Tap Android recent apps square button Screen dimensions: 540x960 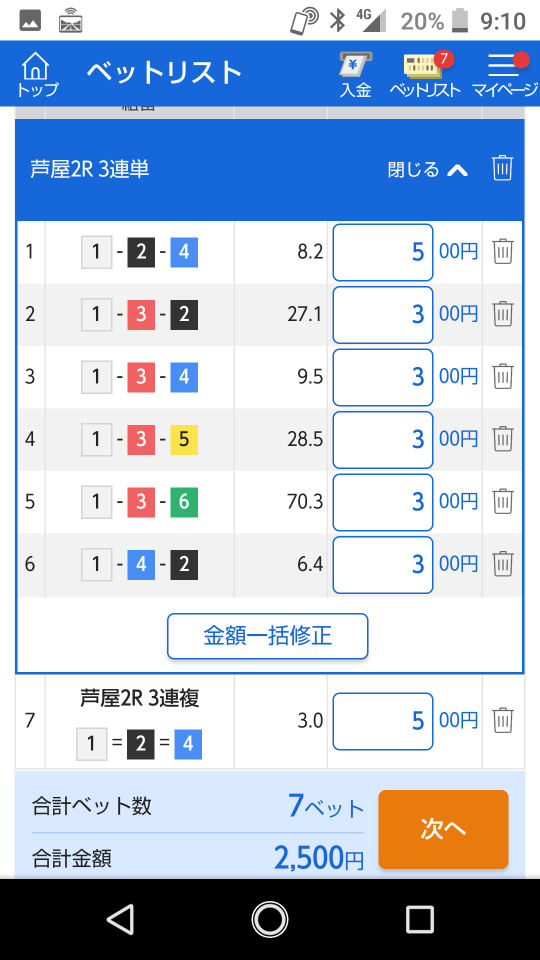pos(419,919)
